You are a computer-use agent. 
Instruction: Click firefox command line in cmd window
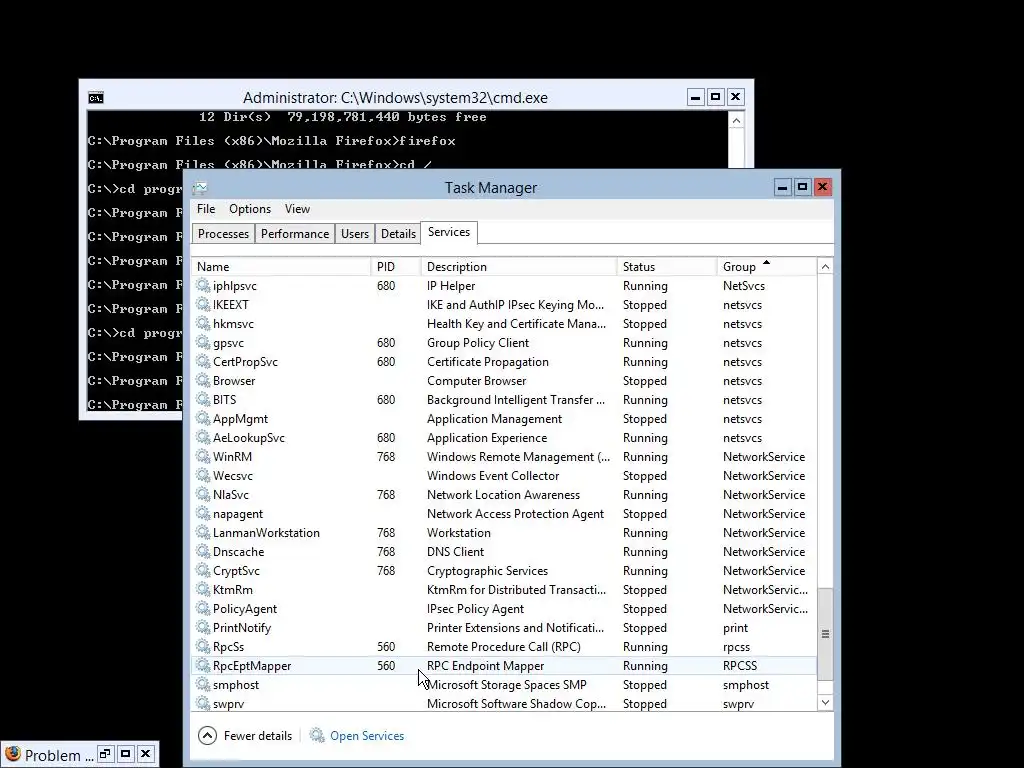point(272,141)
